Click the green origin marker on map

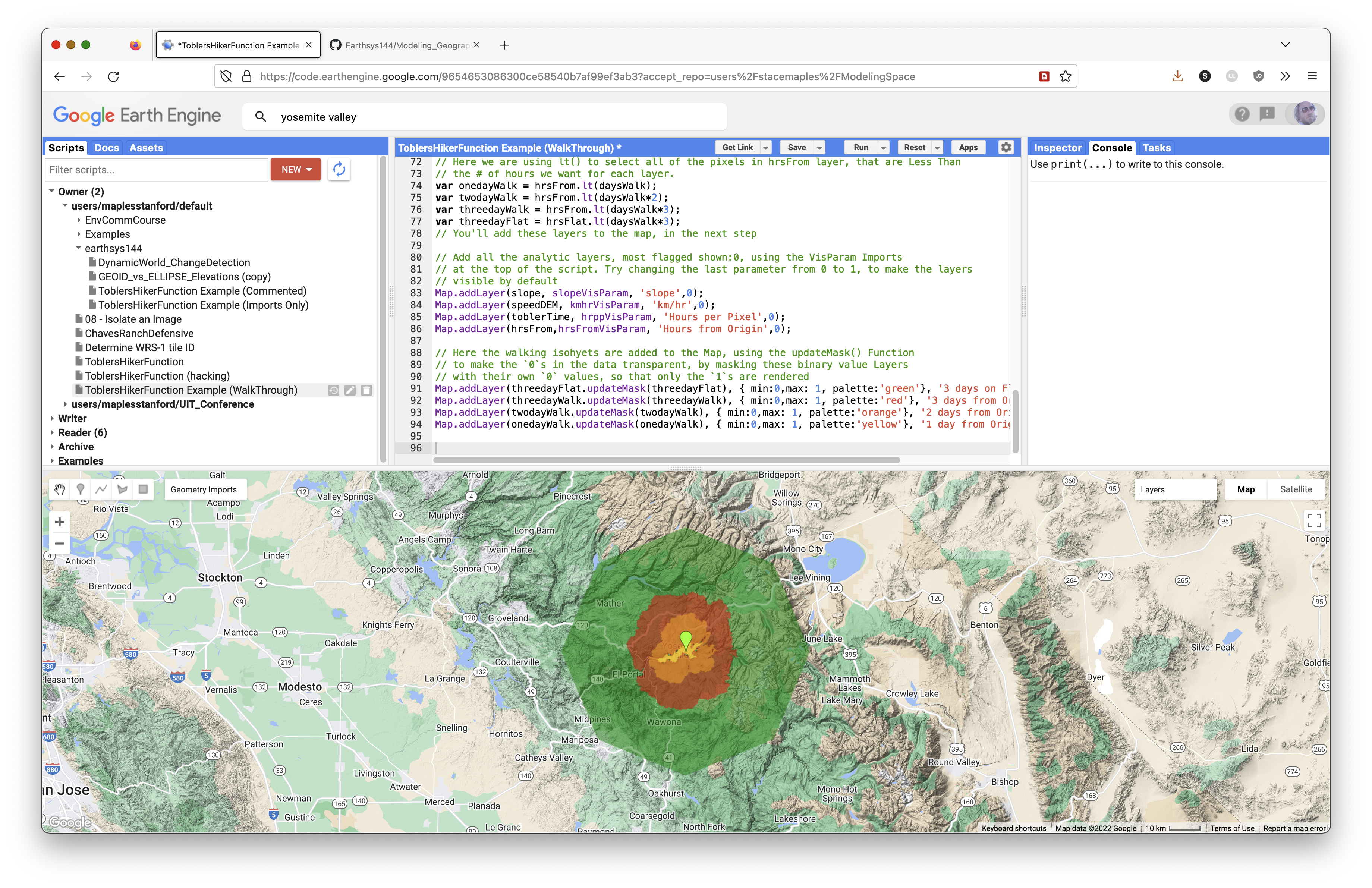tap(685, 640)
